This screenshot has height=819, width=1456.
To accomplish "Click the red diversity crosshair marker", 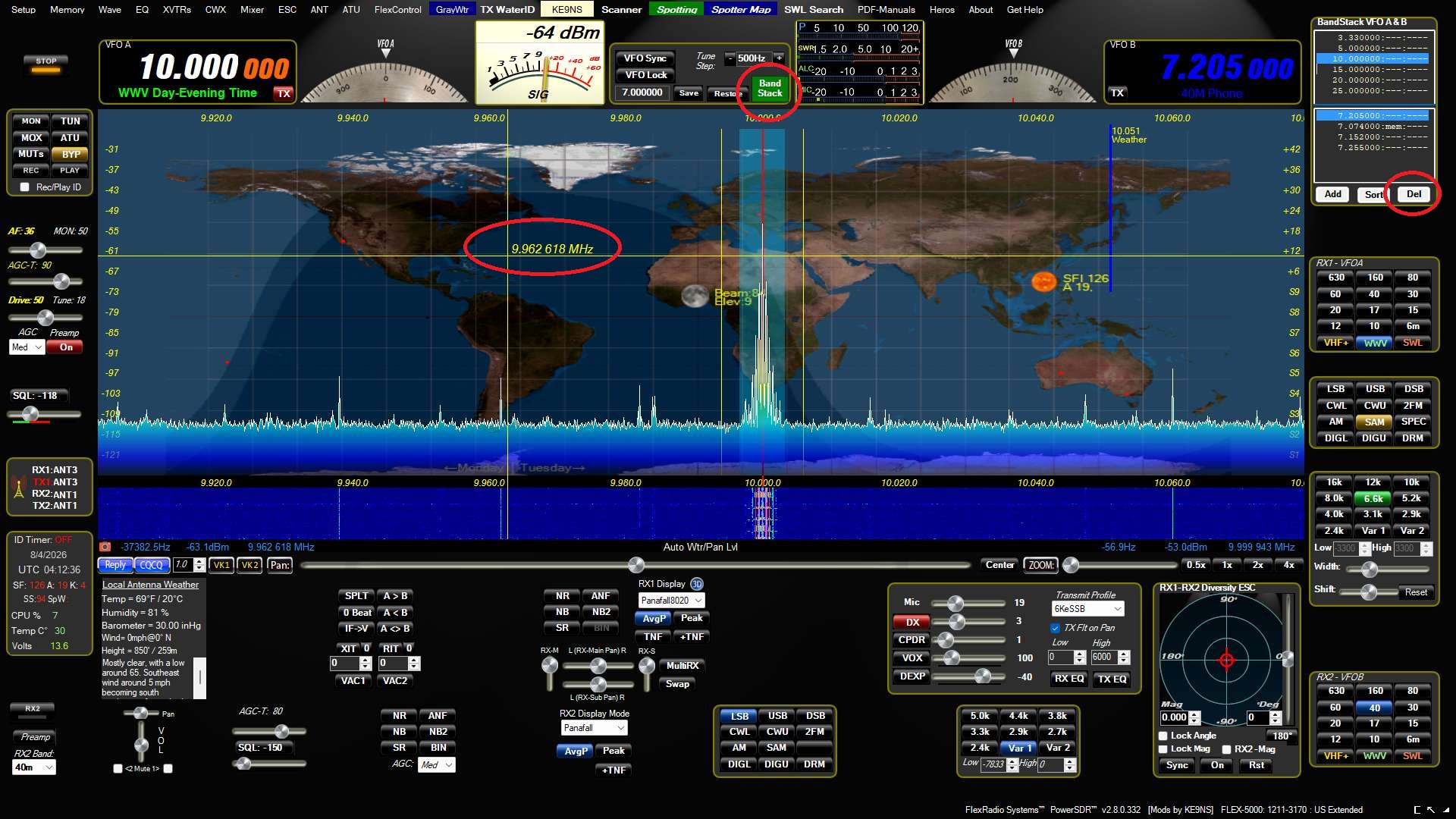I will coord(1226,661).
